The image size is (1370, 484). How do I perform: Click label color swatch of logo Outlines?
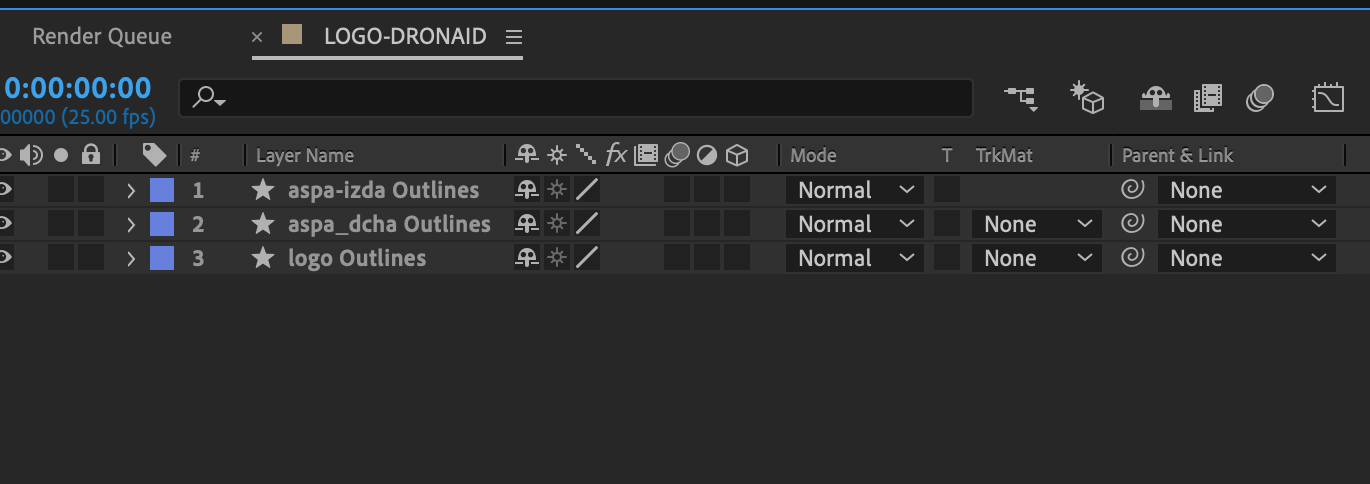pyautogui.click(x=162, y=258)
